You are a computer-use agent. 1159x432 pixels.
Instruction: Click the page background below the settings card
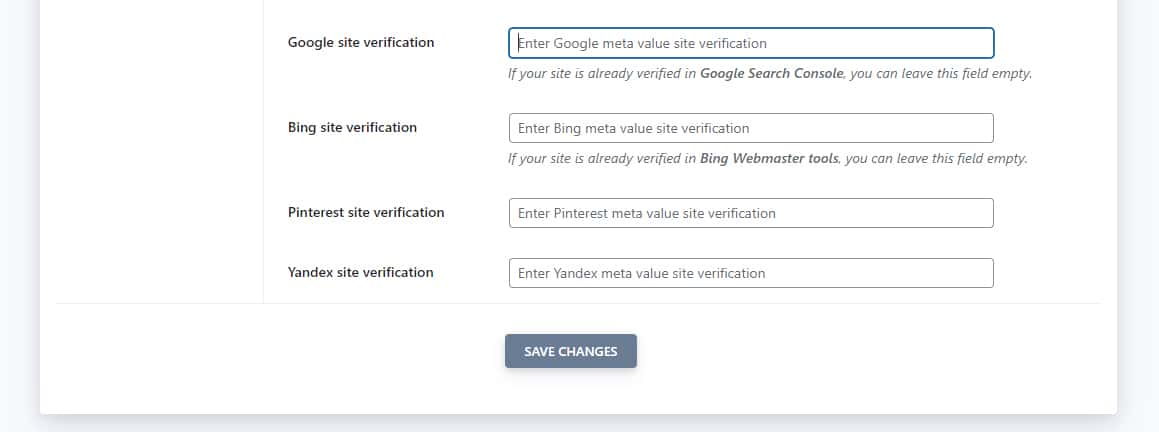pyautogui.click(x=580, y=424)
